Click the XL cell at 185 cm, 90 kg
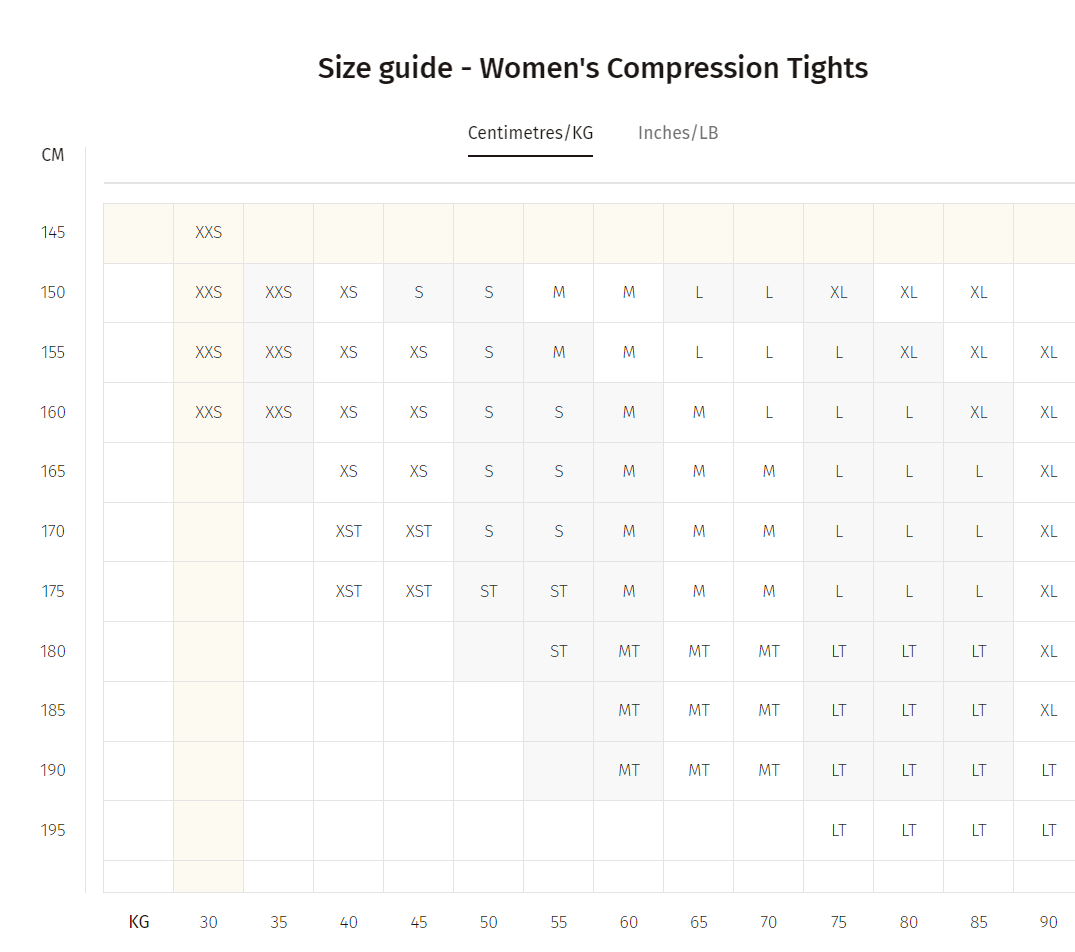1075x952 pixels. 1048,711
